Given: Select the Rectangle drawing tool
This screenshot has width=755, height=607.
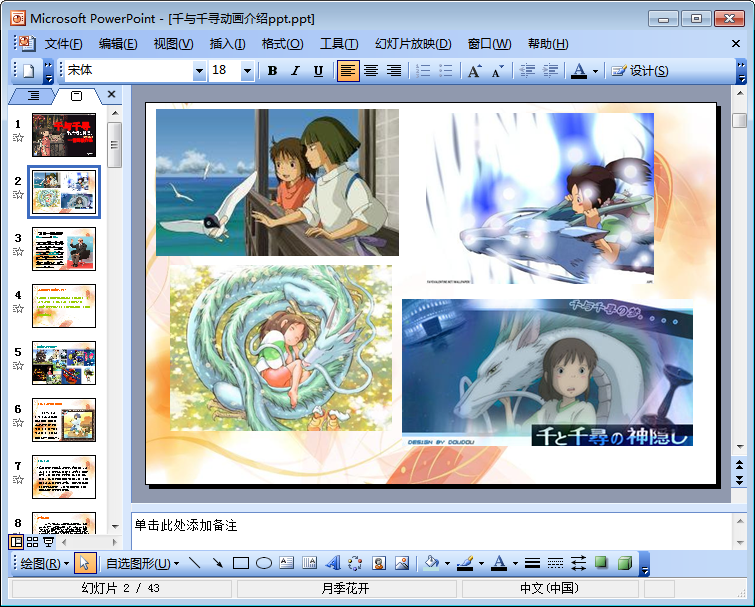Looking at the screenshot, I should coord(241,563).
